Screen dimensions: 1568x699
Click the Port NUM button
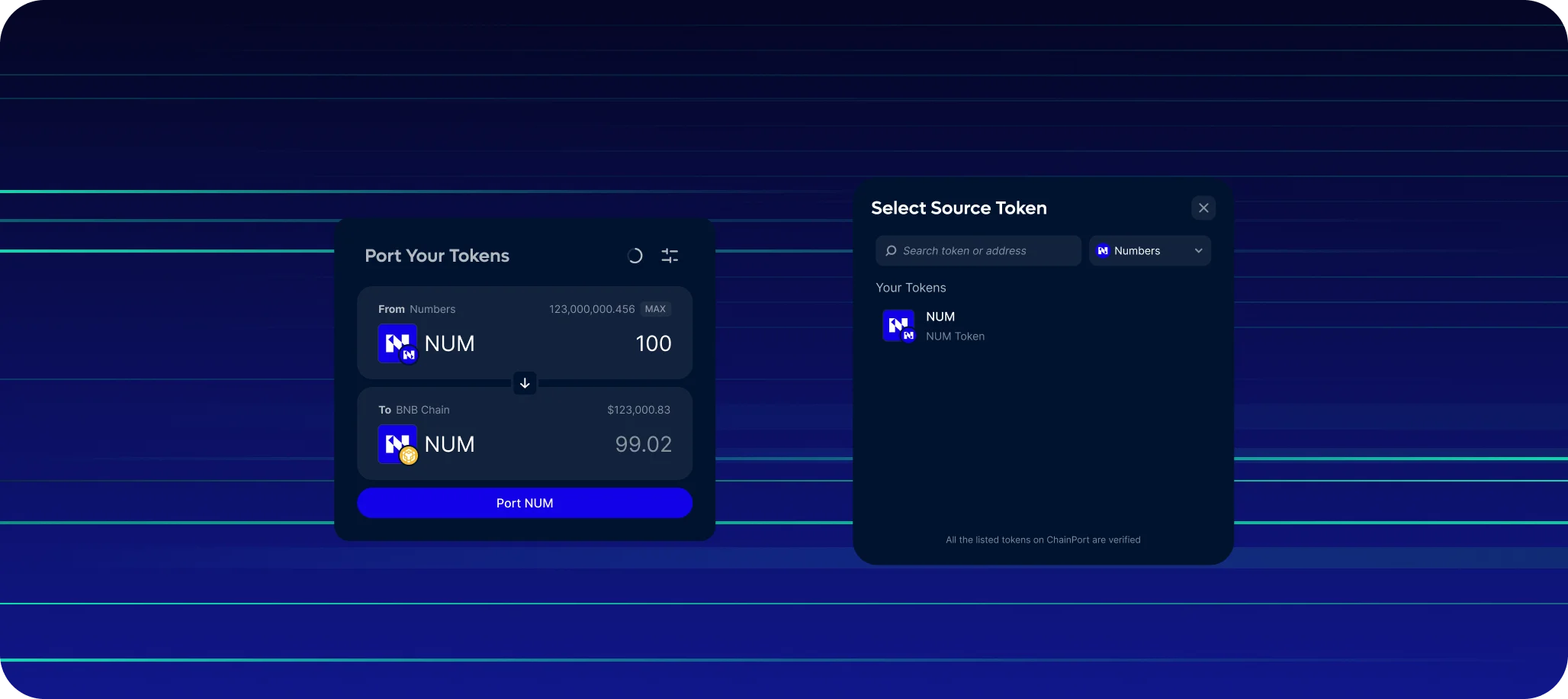525,503
